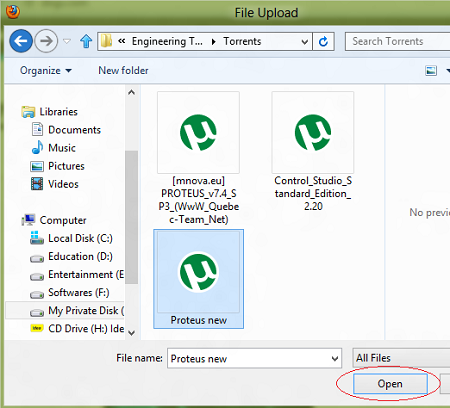Click the Education (D:) drive icon
Screen dimensions: 450x408
click(37, 258)
